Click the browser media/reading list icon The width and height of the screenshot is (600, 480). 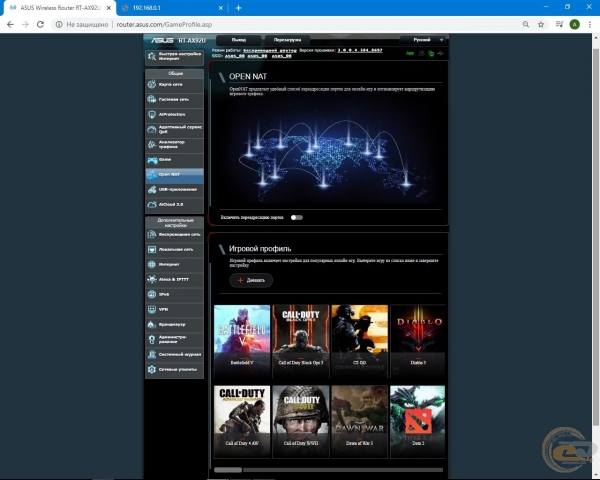point(559,24)
